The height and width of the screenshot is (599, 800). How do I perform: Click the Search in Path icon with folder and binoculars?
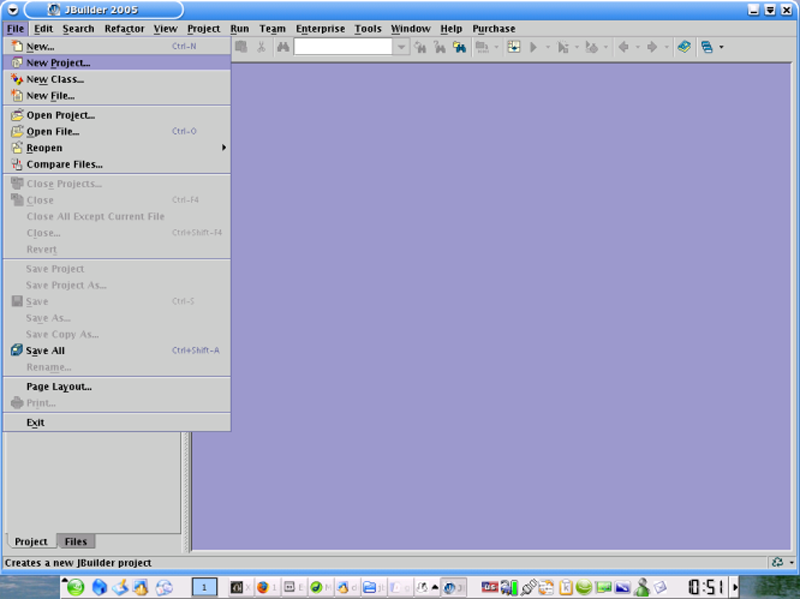click(459, 47)
